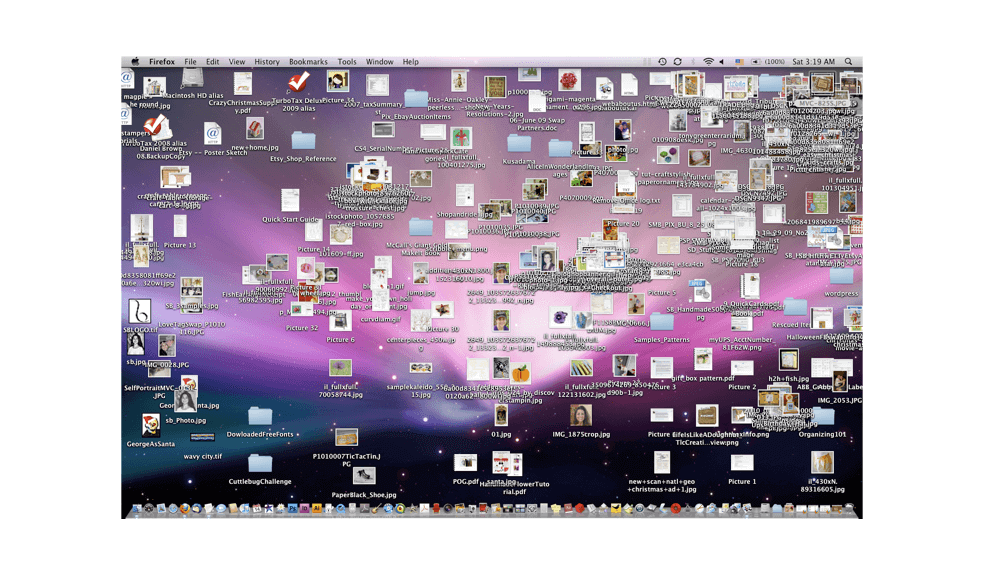Select the Samples_Patterns folder
Image resolution: width=985 pixels, height=575 pixels.
[x=661, y=321]
